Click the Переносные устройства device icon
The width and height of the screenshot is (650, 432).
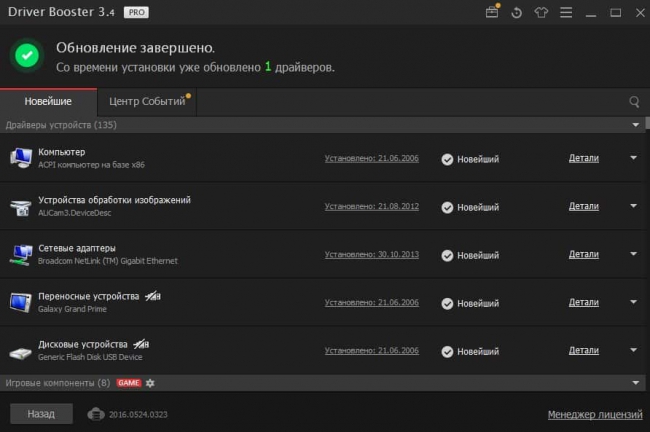(21, 302)
